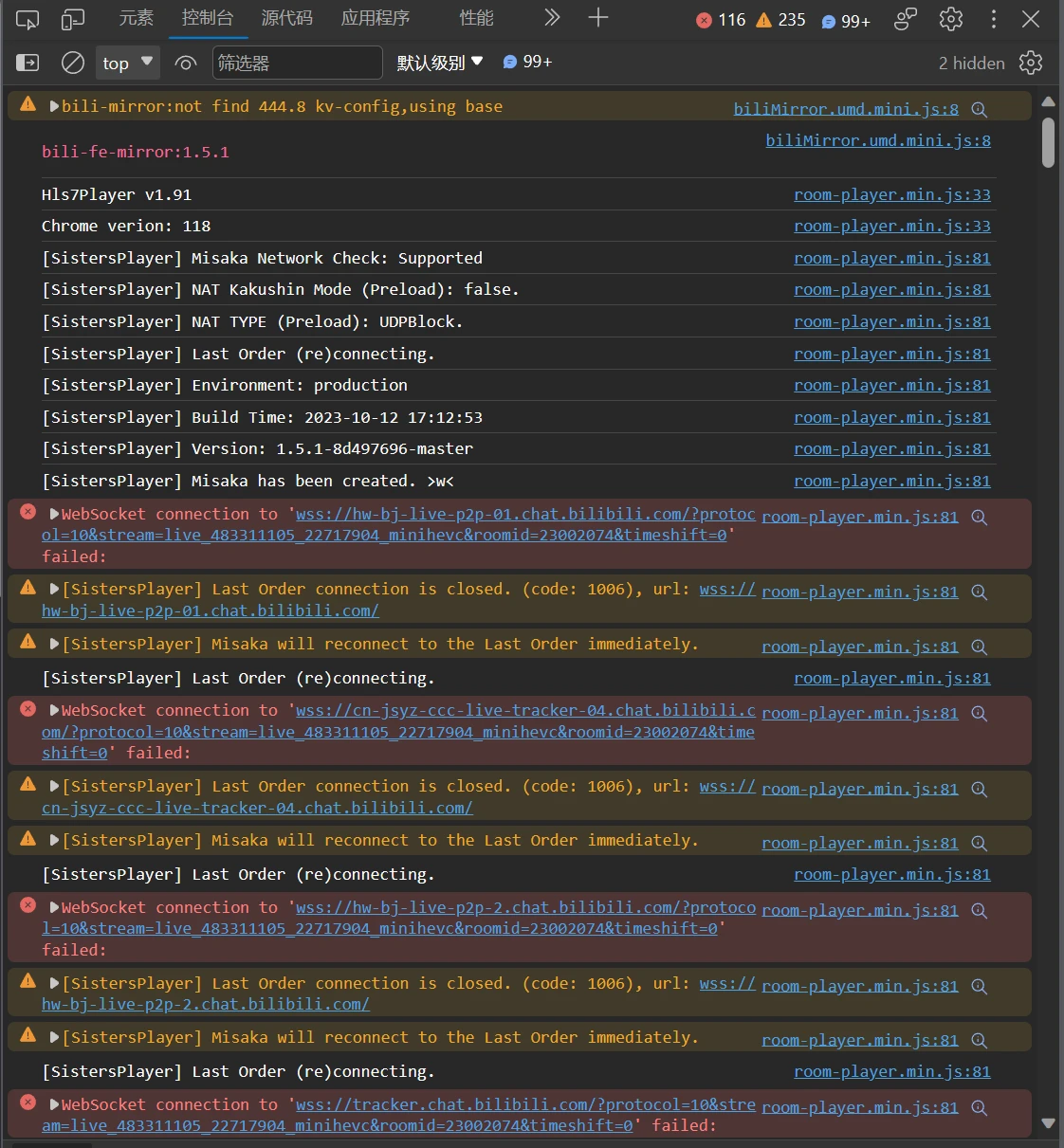Expand the hw-bj-live-p2p-01 WebSocket error
The image size is (1064, 1148).
coord(54,514)
